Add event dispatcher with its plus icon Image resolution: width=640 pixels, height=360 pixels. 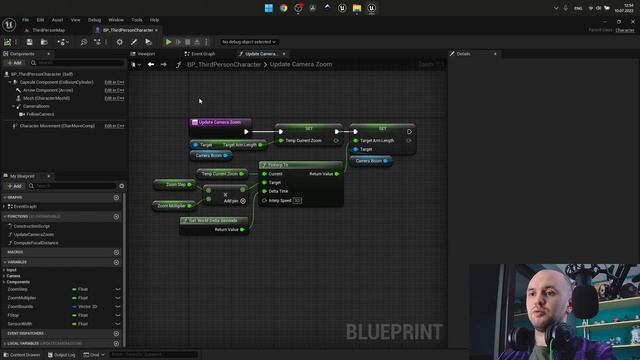coord(116,333)
